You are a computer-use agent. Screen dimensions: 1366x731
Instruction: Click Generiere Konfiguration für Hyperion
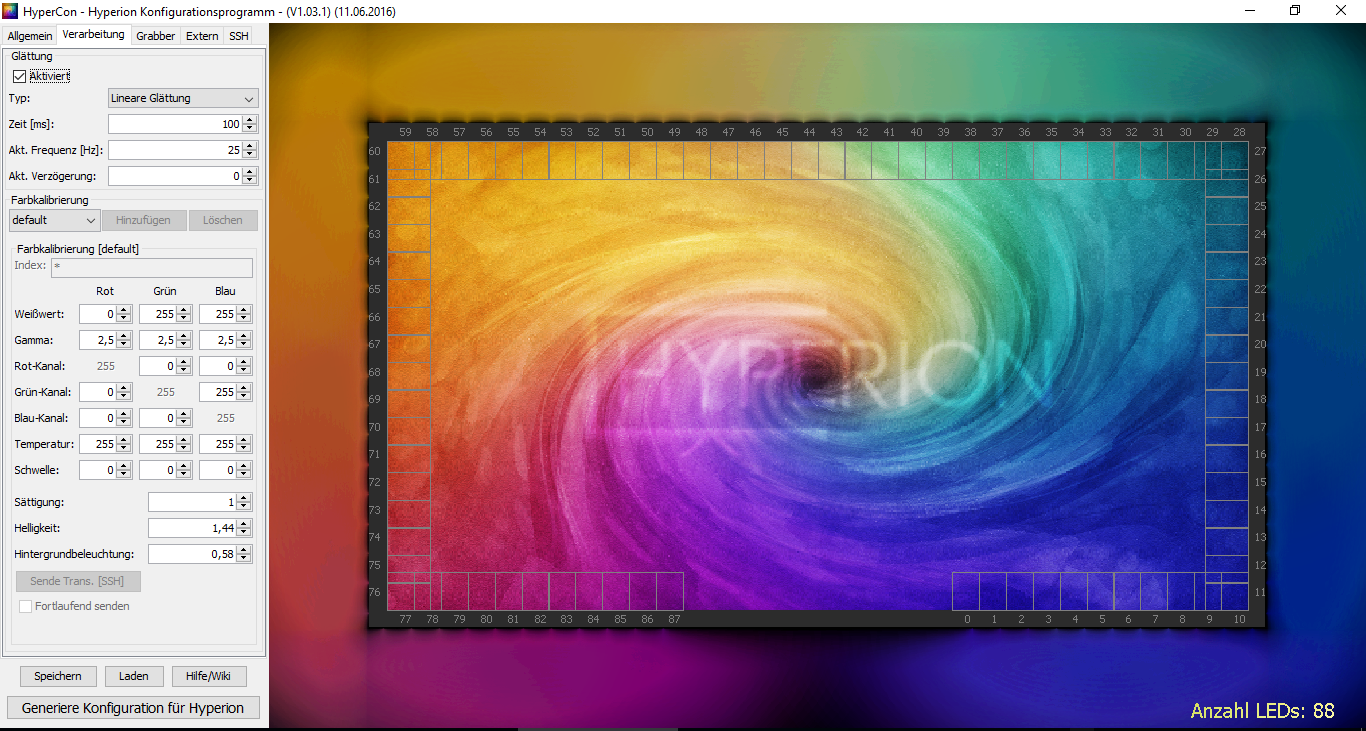coord(133,708)
